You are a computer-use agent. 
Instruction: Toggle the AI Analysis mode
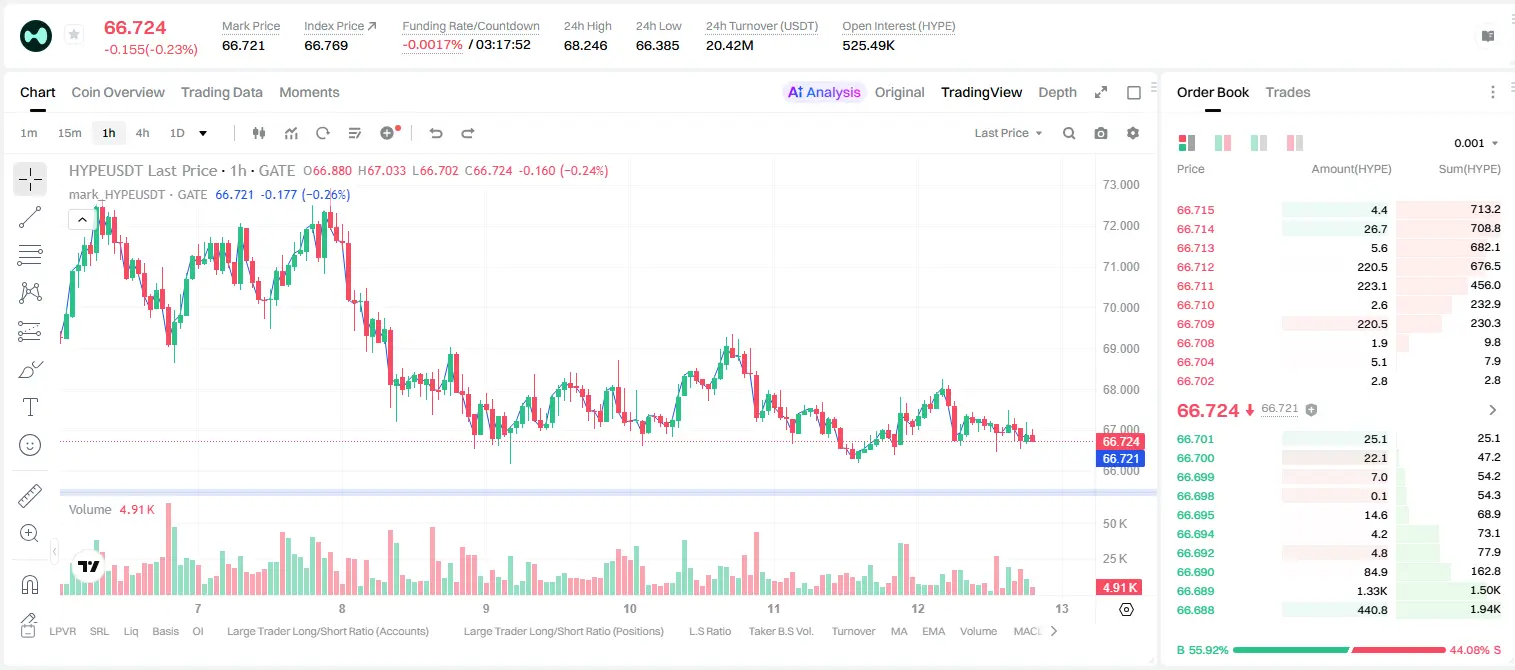pyautogui.click(x=823, y=92)
